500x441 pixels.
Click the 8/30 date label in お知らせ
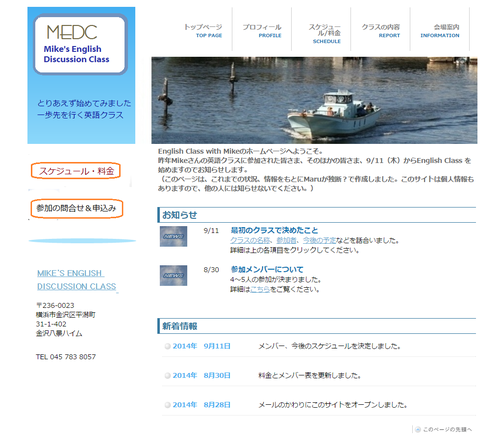click(x=211, y=270)
